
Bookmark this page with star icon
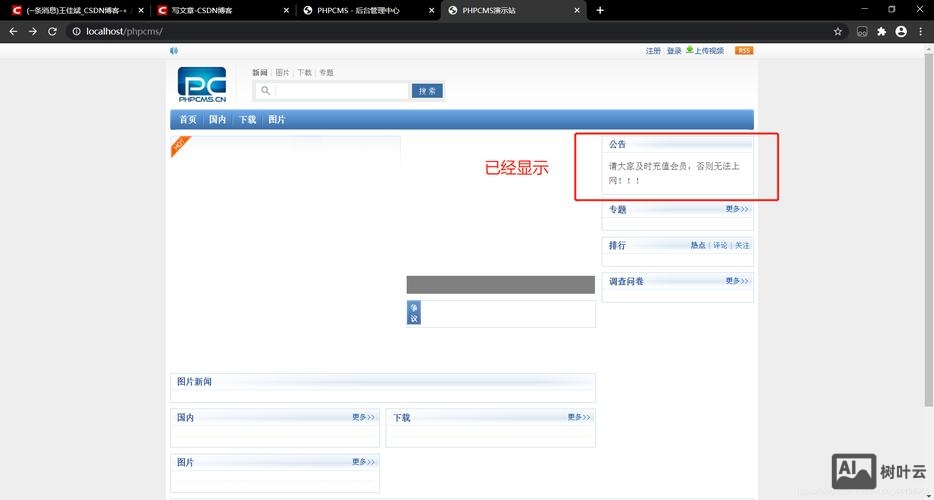838,32
